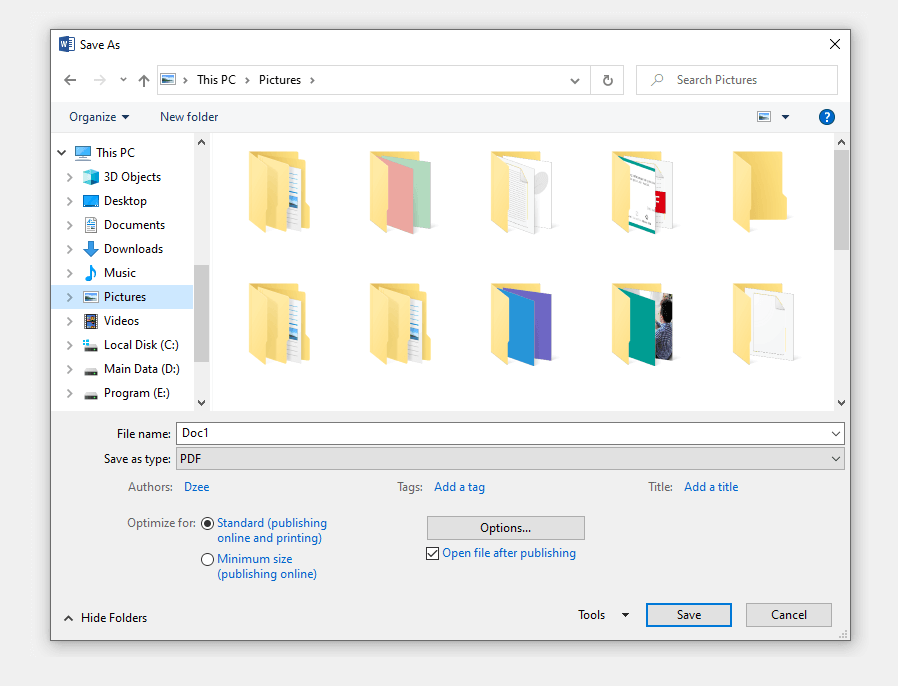The width and height of the screenshot is (898, 686).
Task: Click the Search Pictures field
Action: [x=736, y=80]
